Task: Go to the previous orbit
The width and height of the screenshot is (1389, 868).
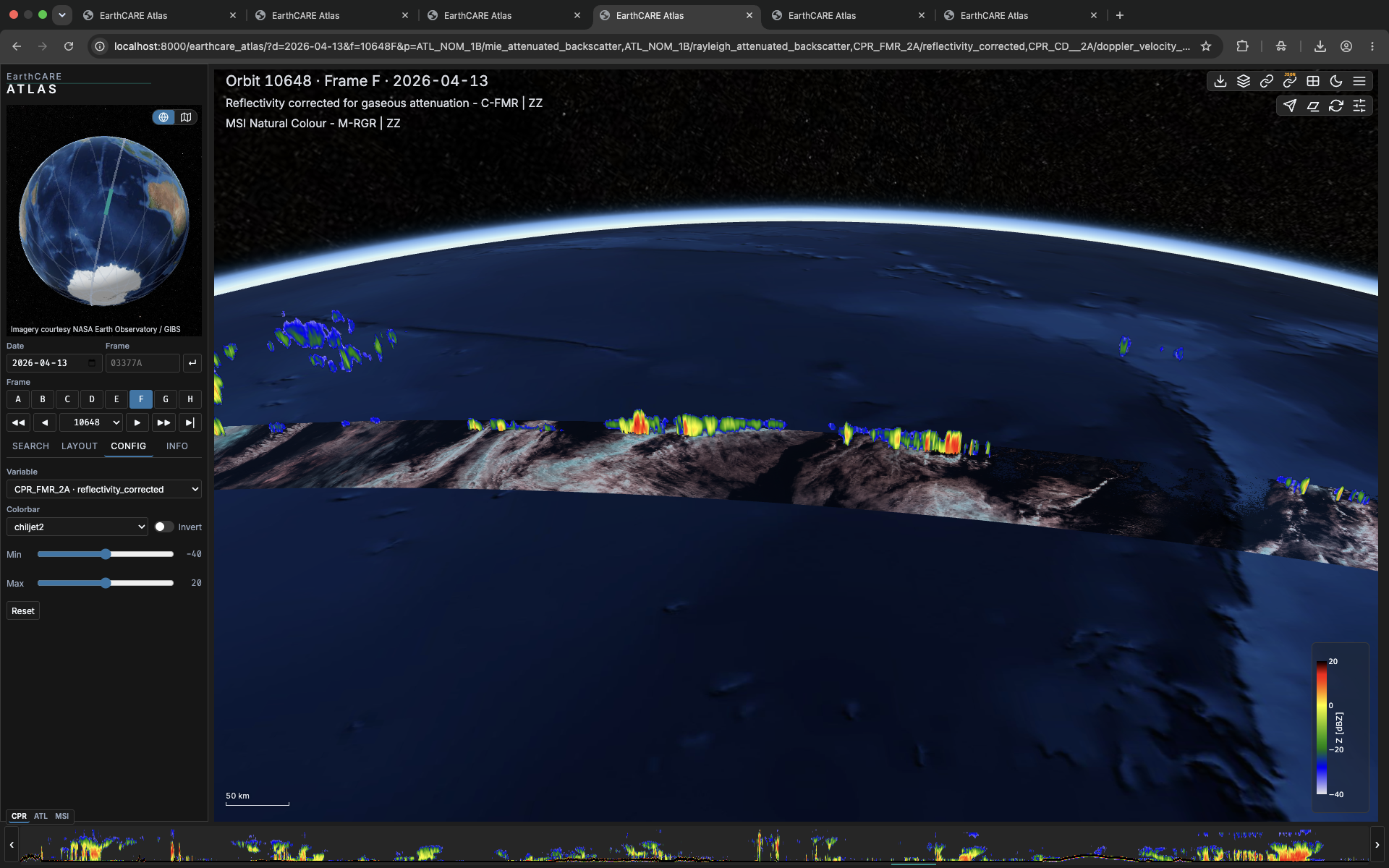Action: (x=44, y=422)
